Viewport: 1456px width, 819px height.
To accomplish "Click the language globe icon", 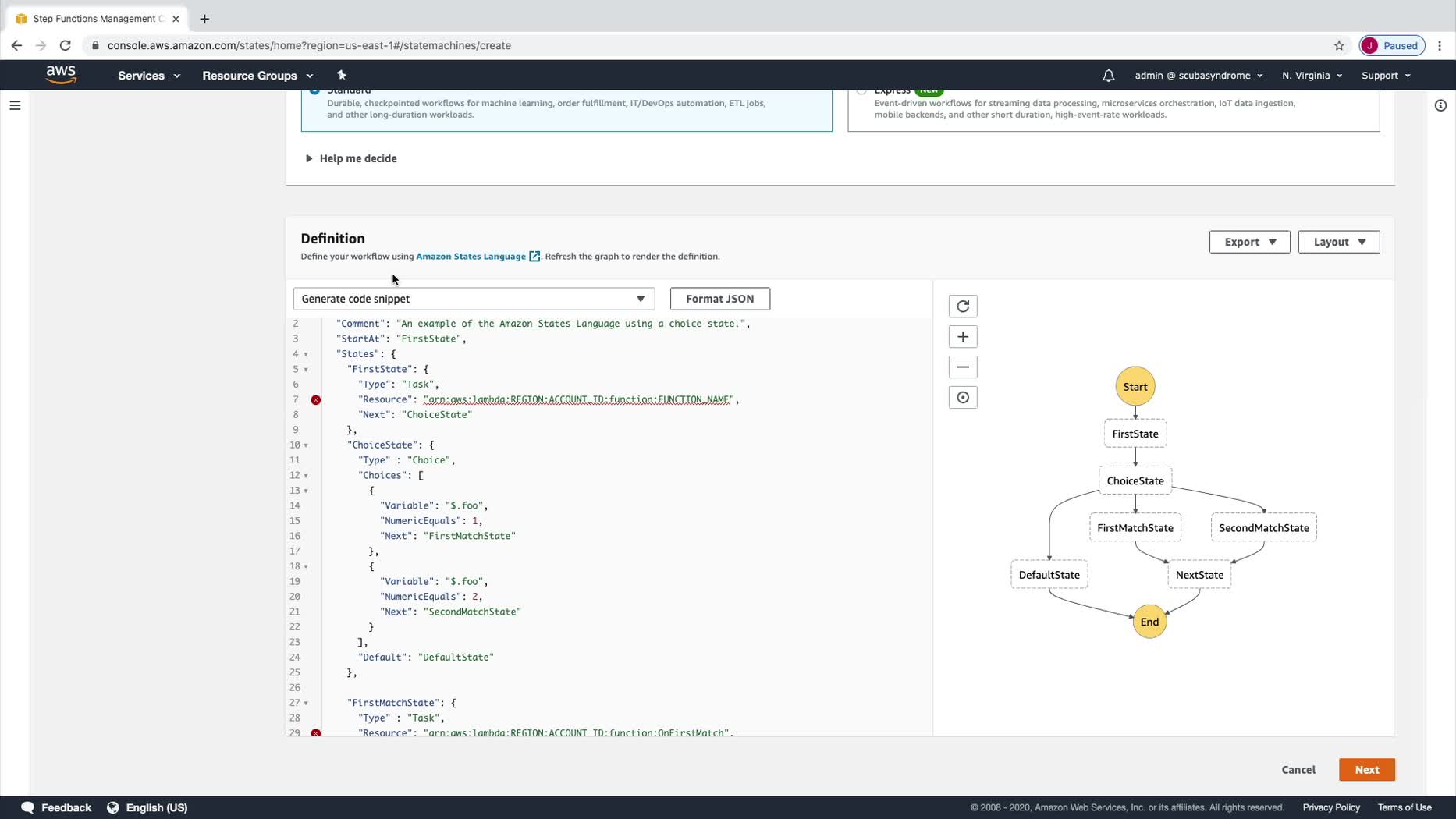I will (113, 807).
